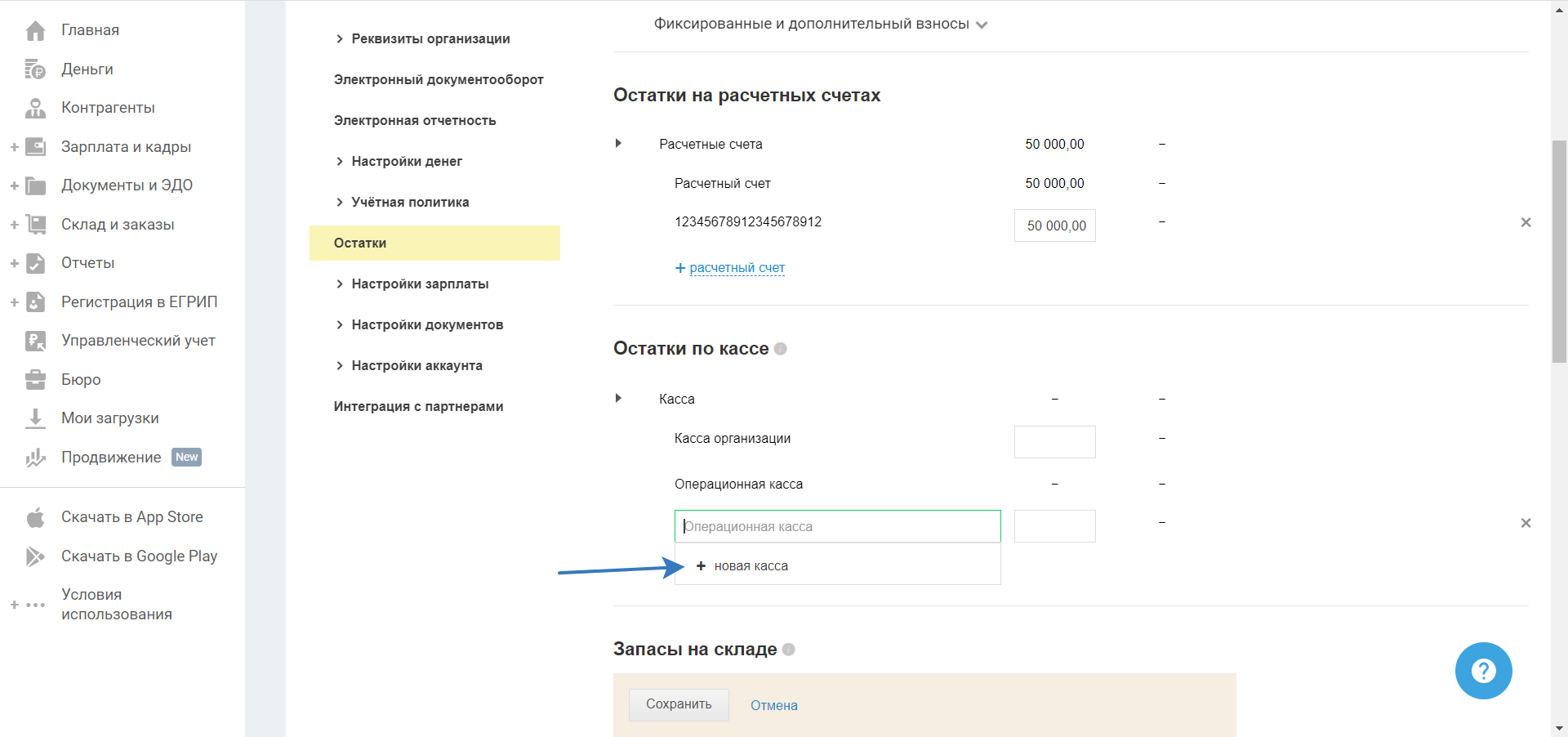Remove the bank account row with X
This screenshot has width=1568, height=737.
click(x=1526, y=222)
